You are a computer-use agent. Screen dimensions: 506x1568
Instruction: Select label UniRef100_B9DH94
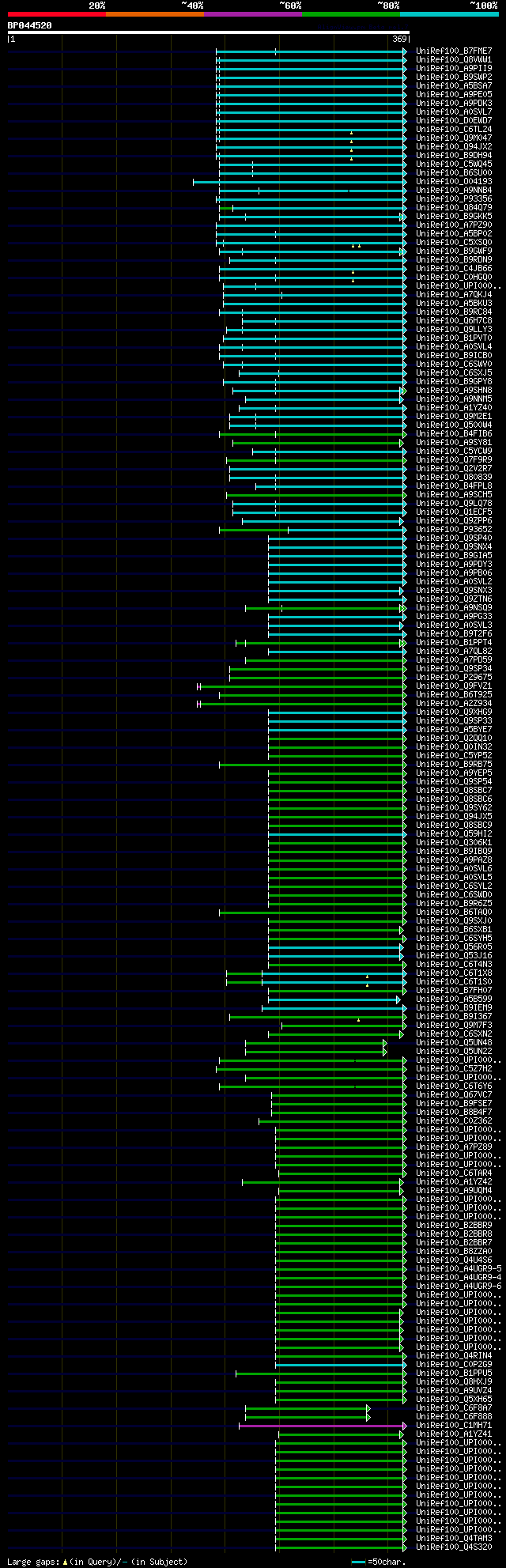454,155
